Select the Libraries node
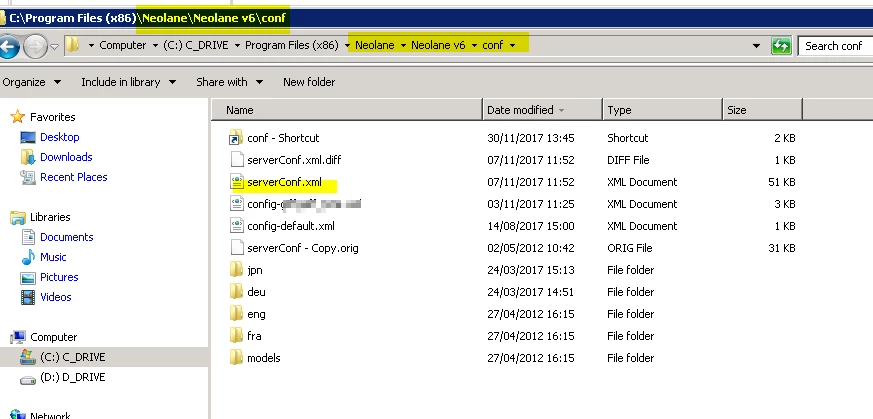The image size is (873, 419). click(x=50, y=217)
